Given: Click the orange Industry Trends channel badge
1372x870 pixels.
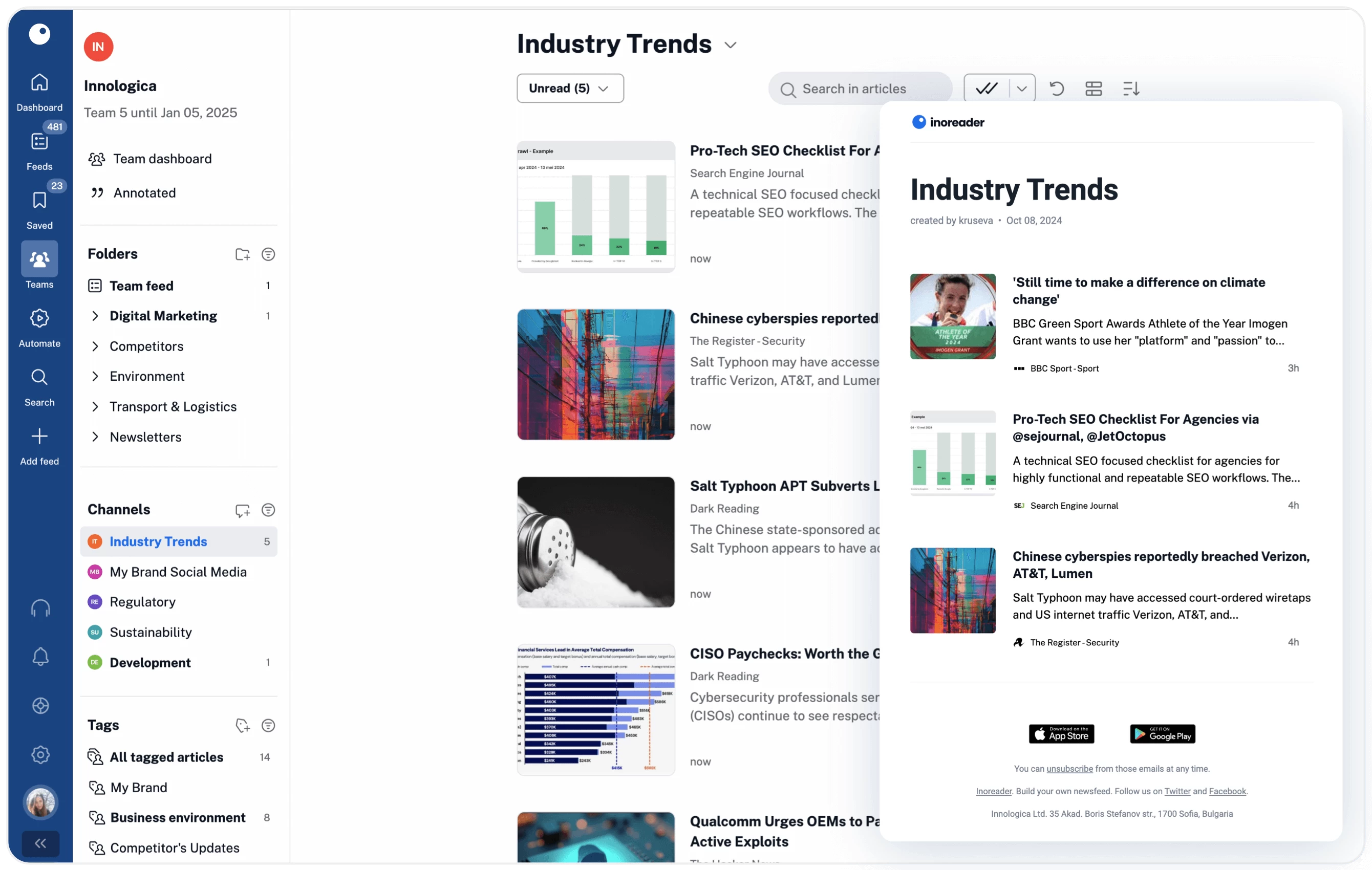Looking at the screenshot, I should [x=95, y=541].
